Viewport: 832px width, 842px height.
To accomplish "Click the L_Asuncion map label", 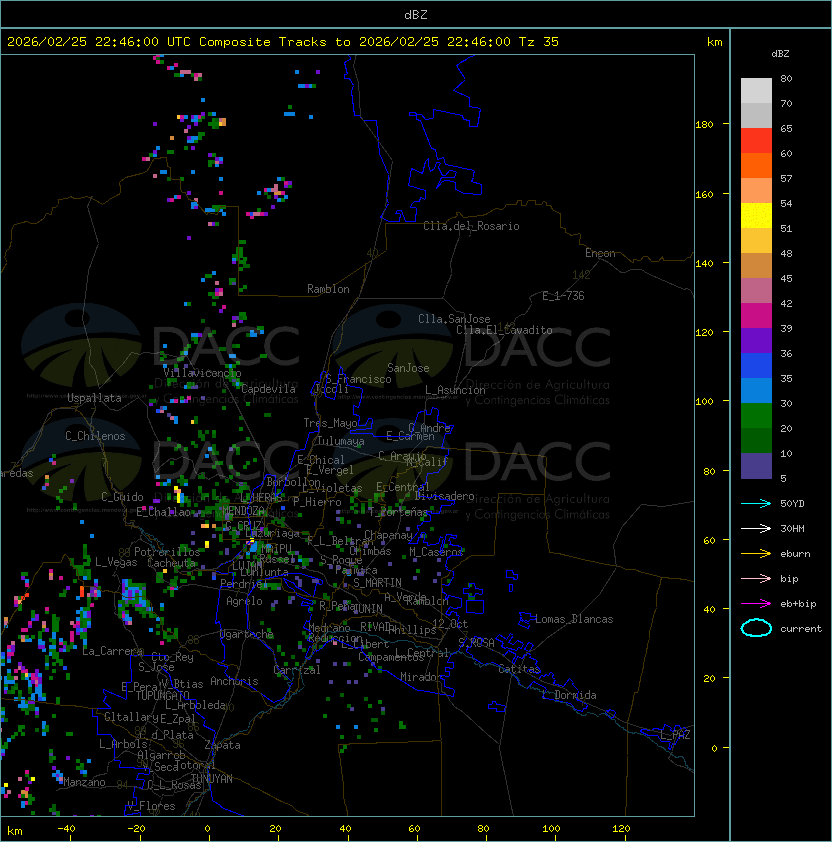I will tap(455, 390).
